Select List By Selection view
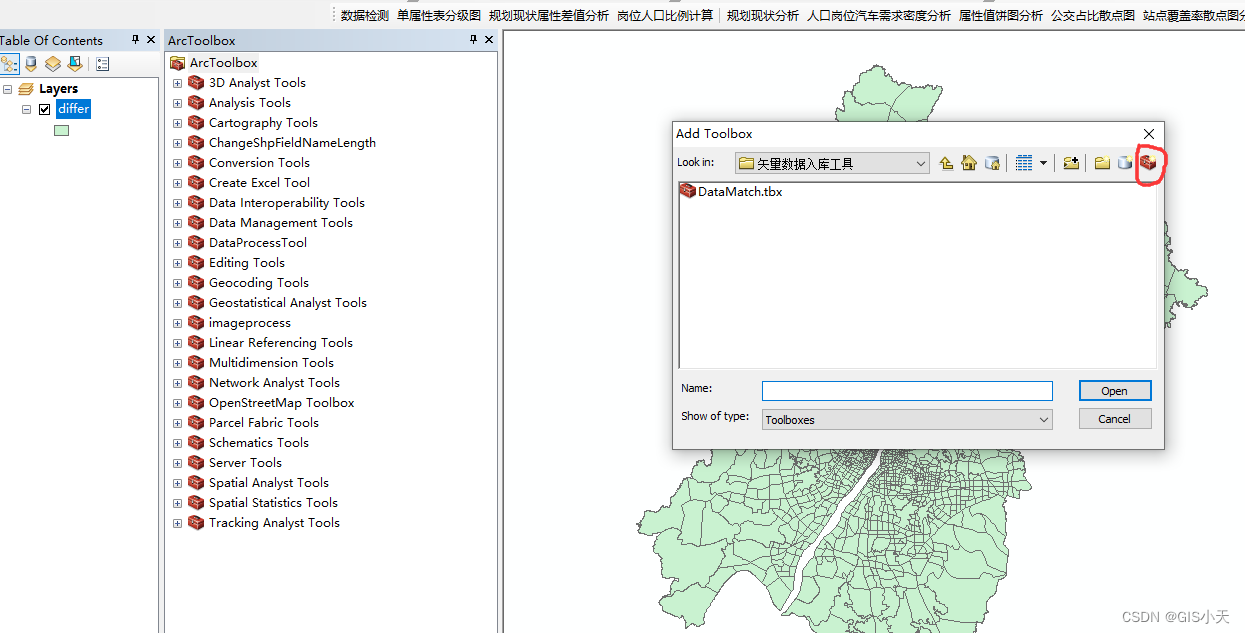 coord(73,63)
